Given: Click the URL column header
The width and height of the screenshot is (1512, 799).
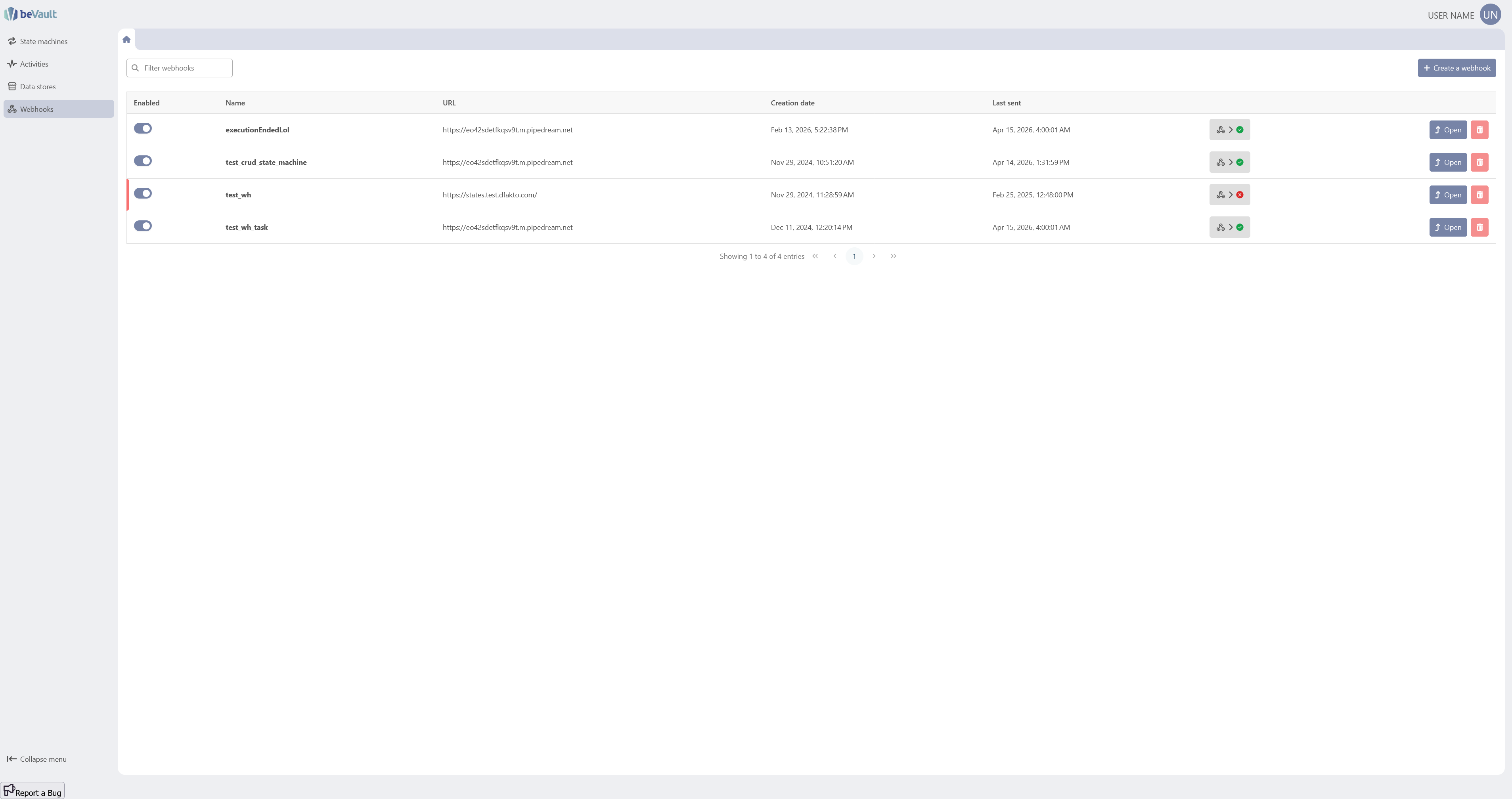Looking at the screenshot, I should pos(449,103).
